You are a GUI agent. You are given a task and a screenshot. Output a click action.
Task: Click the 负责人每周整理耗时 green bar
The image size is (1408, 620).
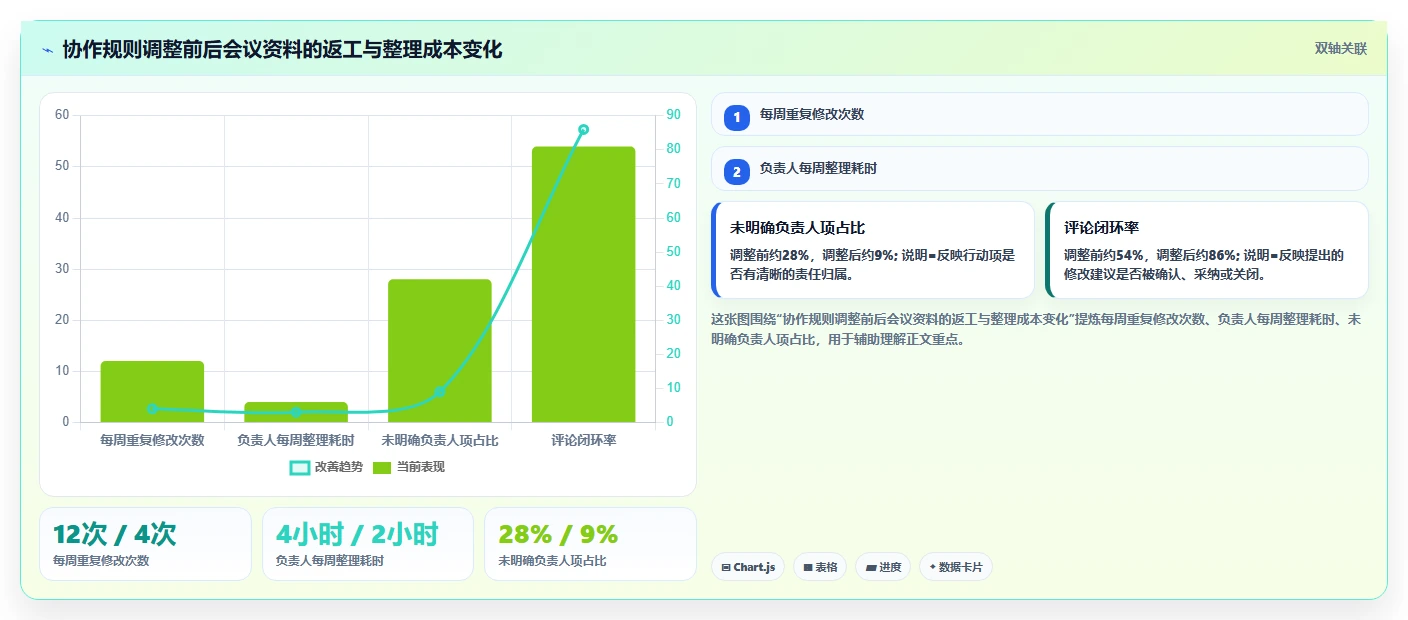(296, 412)
